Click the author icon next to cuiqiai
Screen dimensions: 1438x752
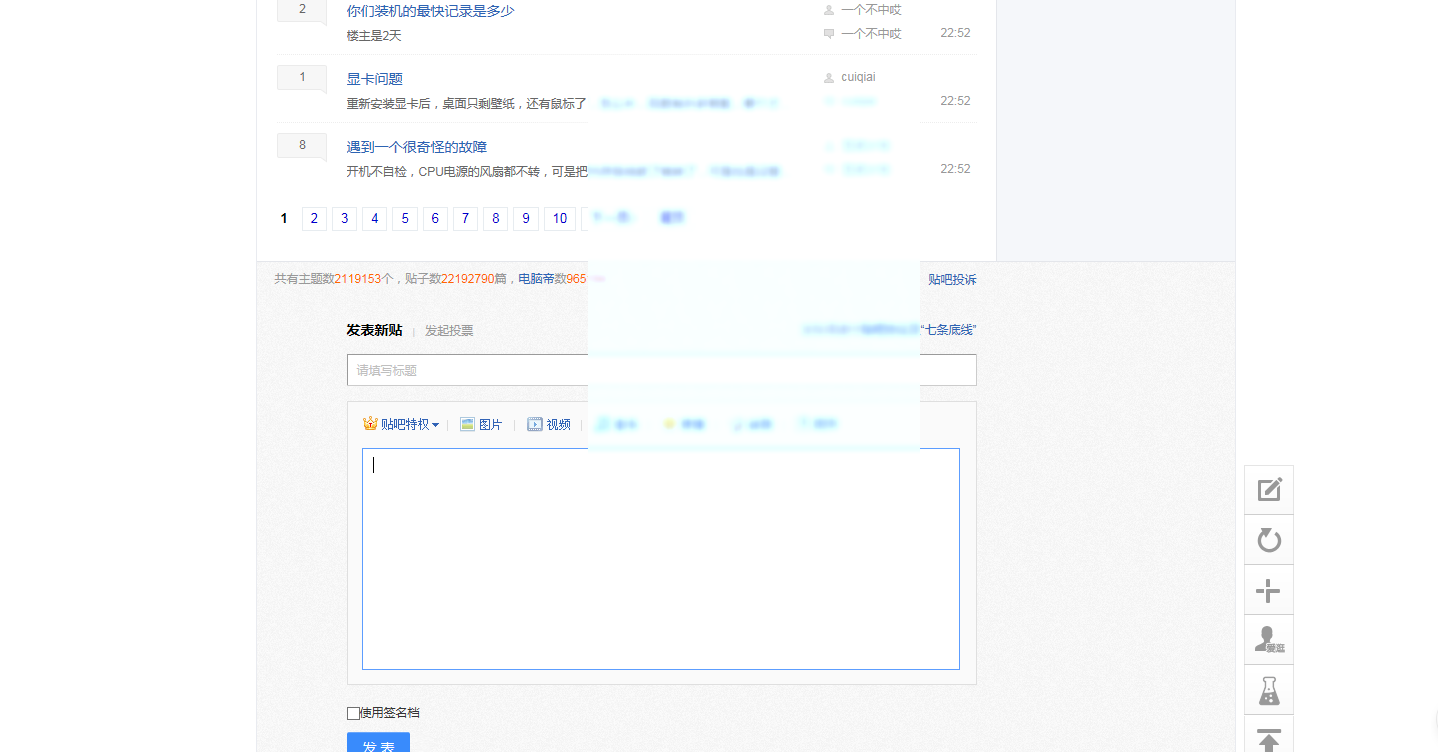828,78
